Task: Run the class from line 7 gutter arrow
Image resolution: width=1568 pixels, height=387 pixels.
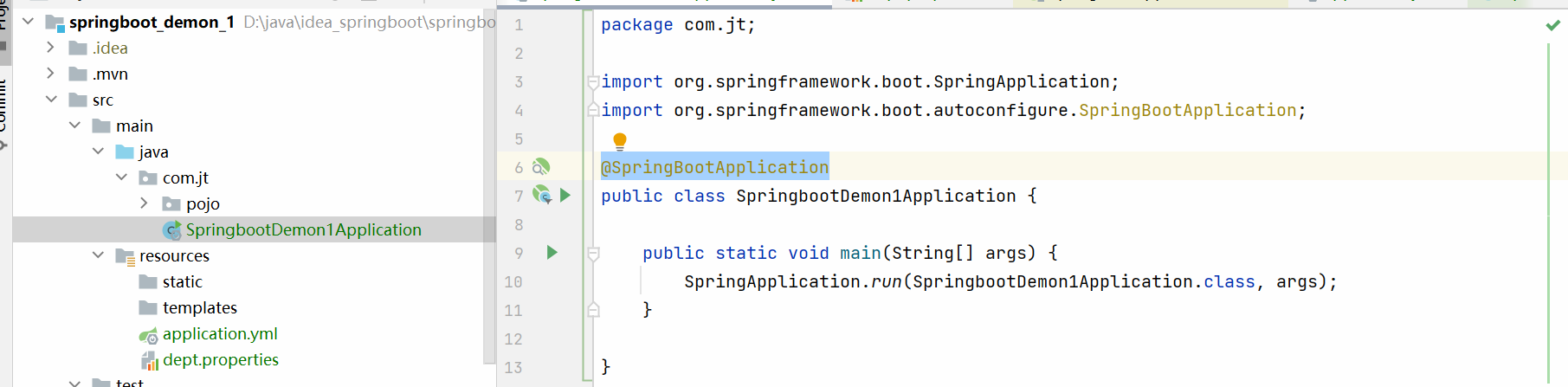Action: [x=565, y=196]
